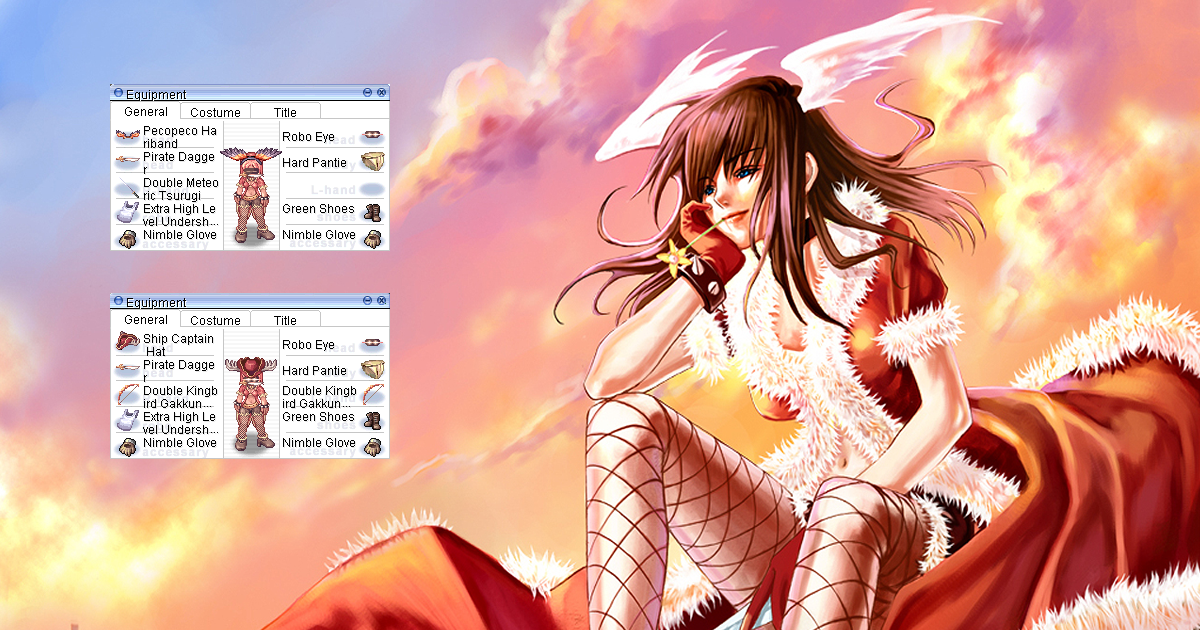
Task: Select Pirate Dagger icon in Pecopeco Hairband window
Action: tap(127, 160)
